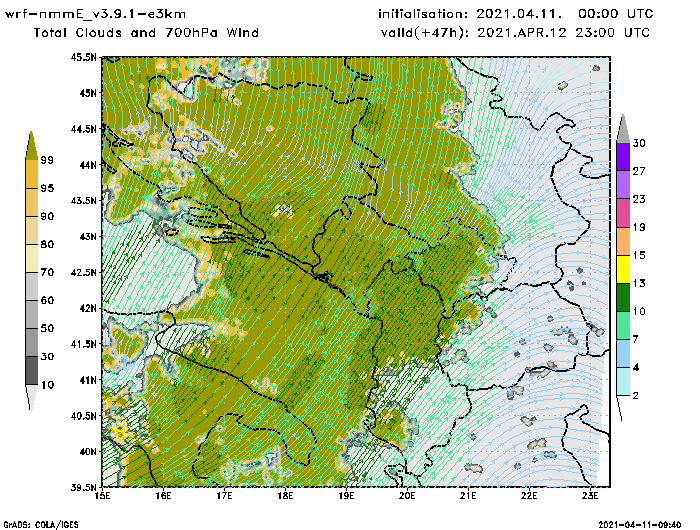Click the '17E' longitude axis label

pyautogui.click(x=225, y=496)
